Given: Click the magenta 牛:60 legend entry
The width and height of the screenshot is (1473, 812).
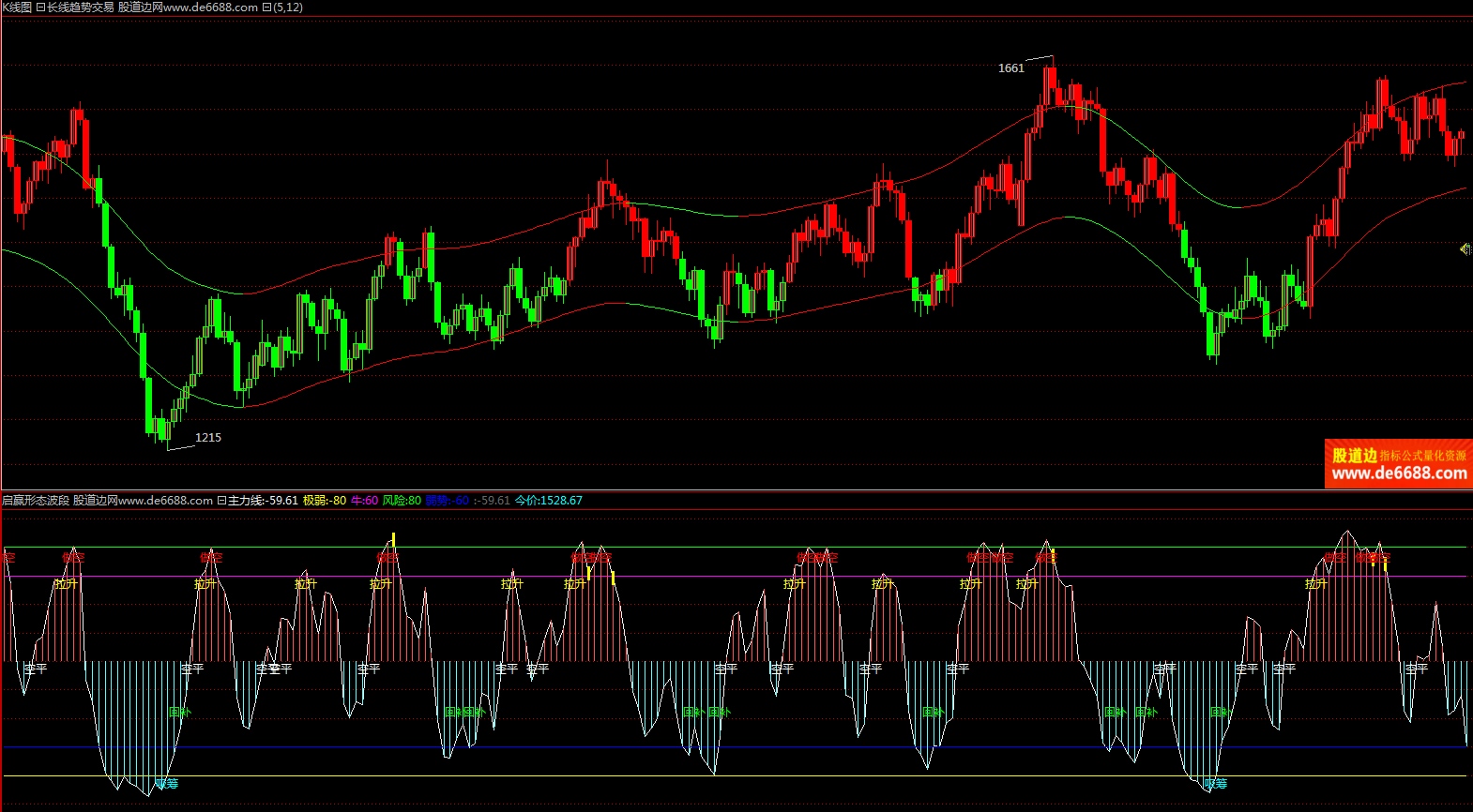Looking at the screenshot, I should [x=364, y=501].
